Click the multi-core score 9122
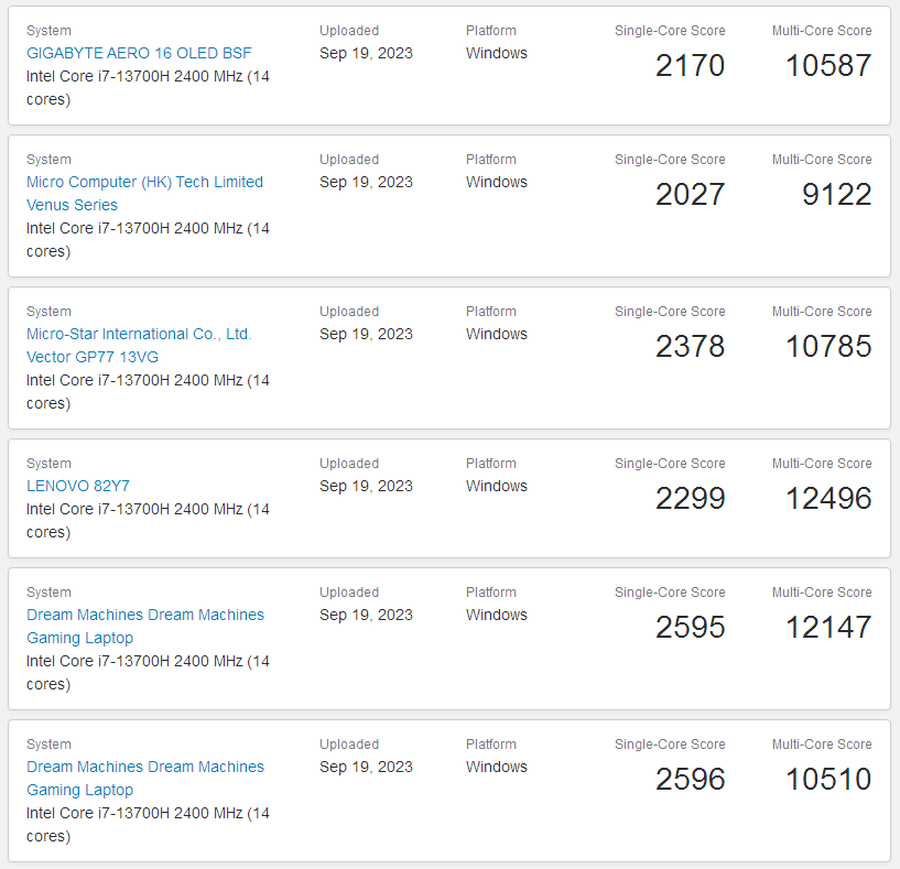This screenshot has height=869, width=900. point(836,195)
